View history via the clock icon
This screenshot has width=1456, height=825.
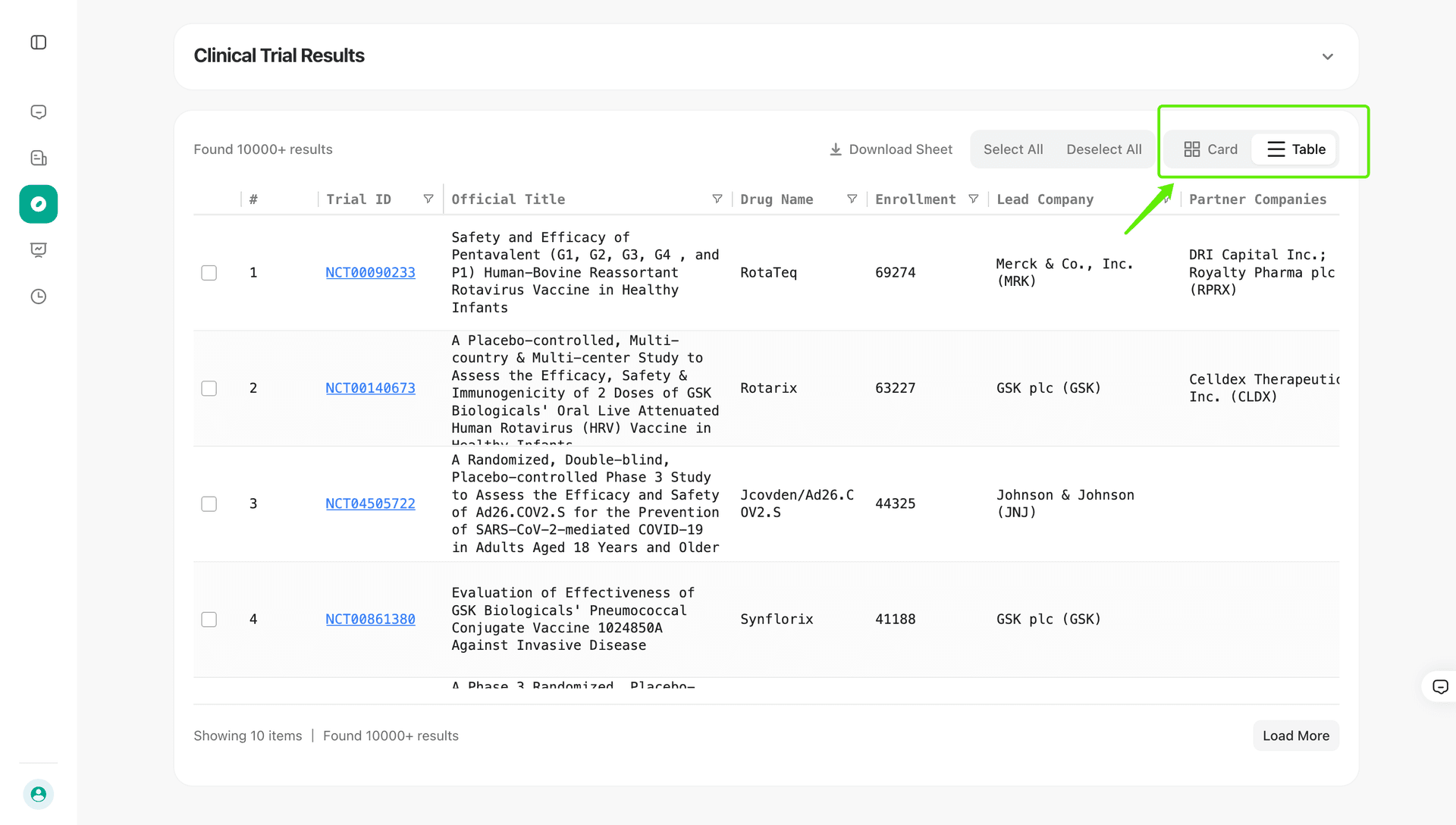pos(39,296)
